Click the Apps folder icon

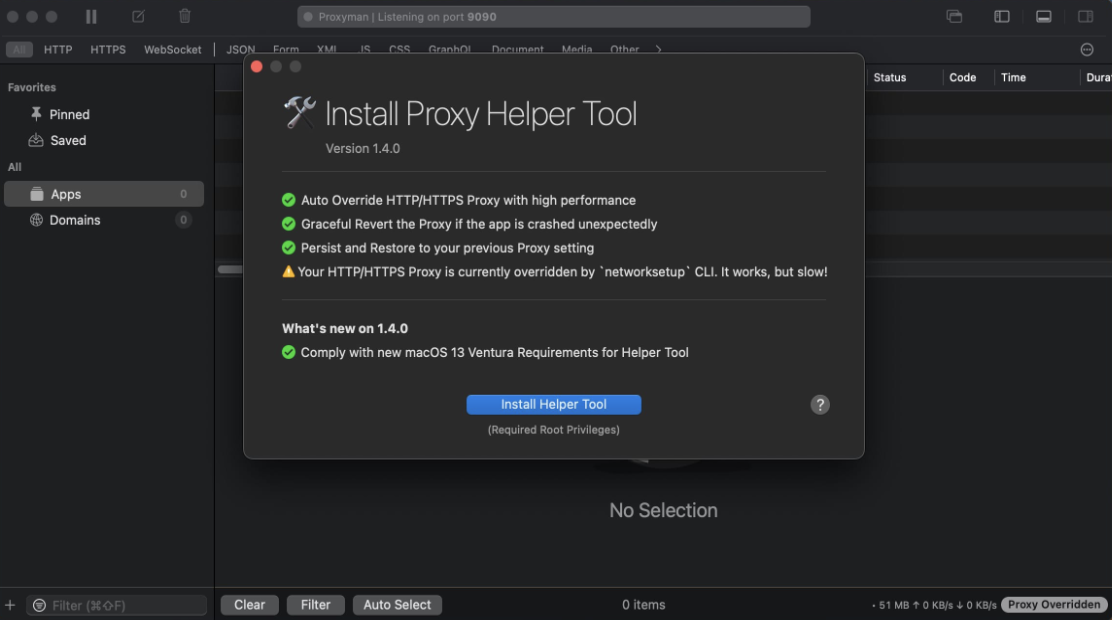coord(37,194)
